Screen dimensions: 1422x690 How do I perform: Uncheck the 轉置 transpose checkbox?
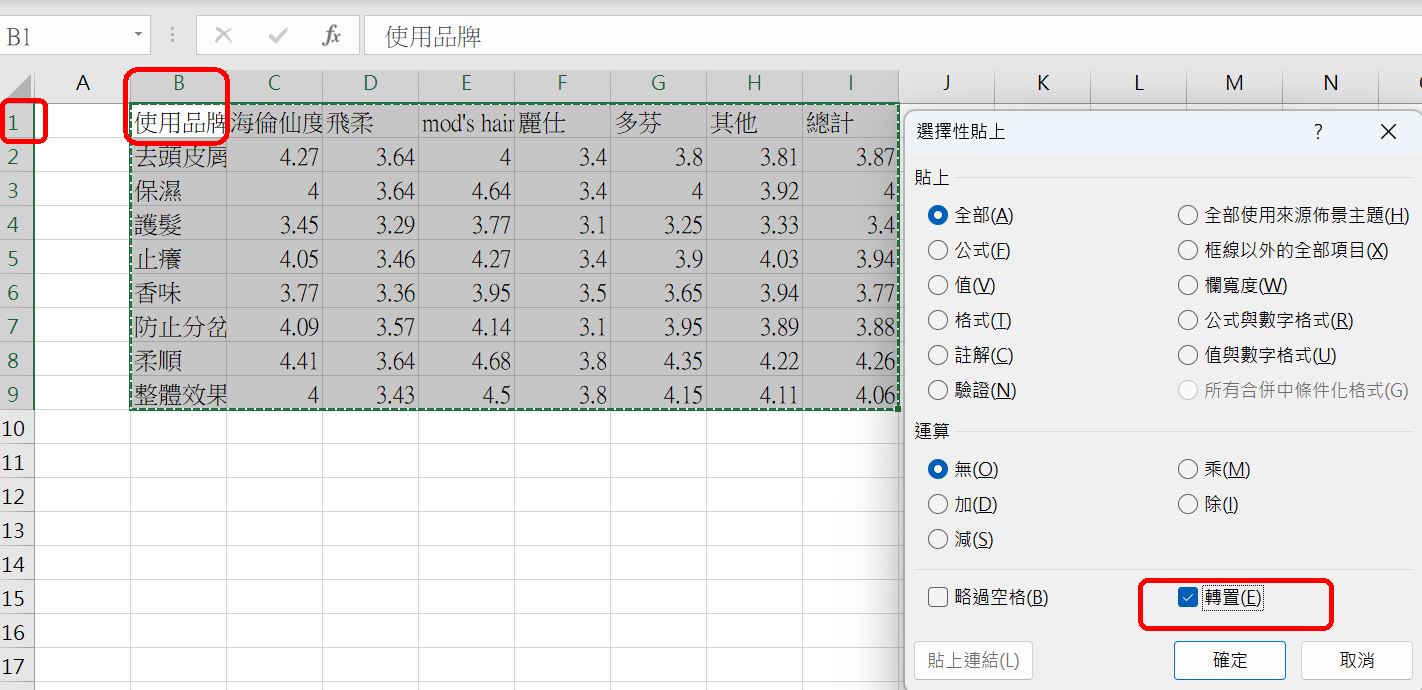pos(1188,598)
